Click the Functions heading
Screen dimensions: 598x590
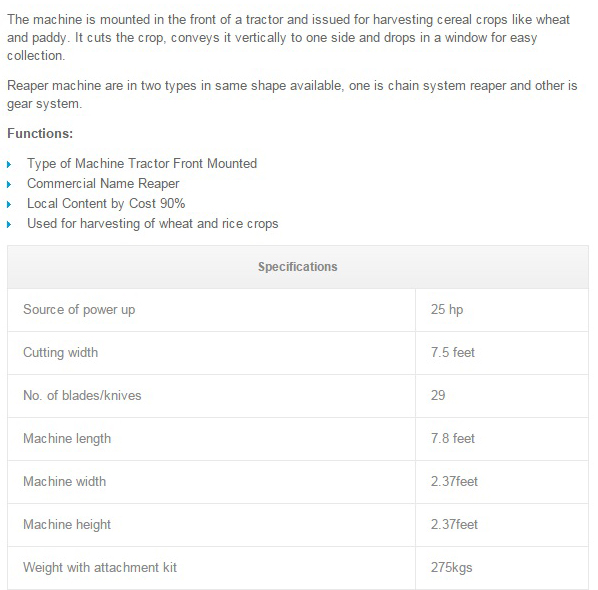(40, 133)
